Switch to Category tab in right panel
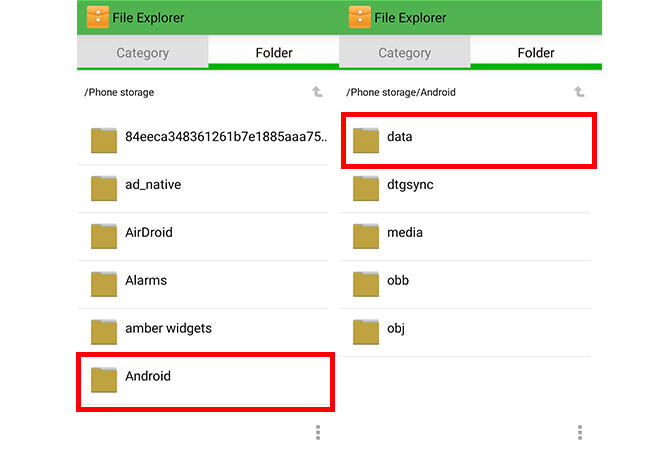The width and height of the screenshot is (650, 450). coord(405,52)
